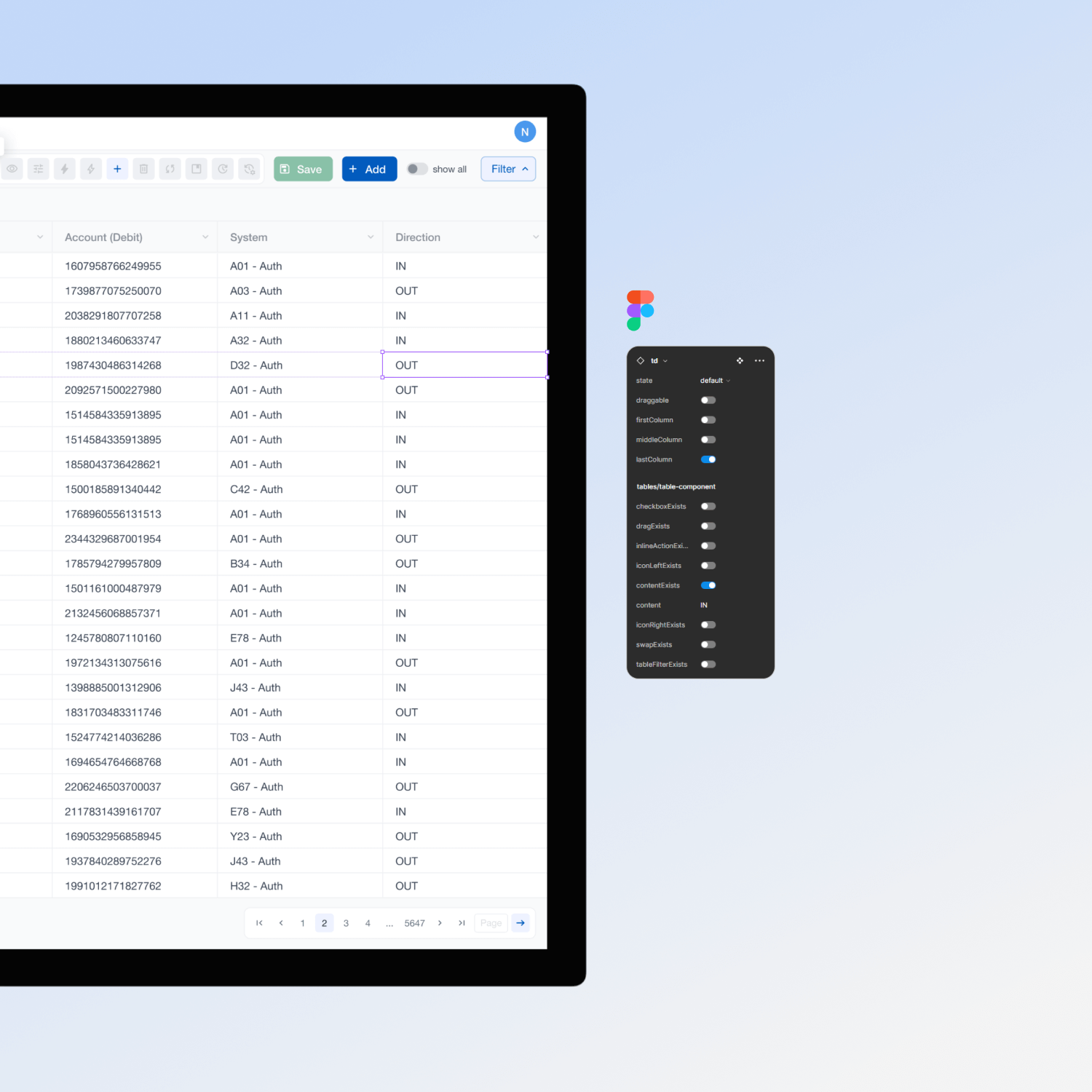Click the go-to-page arrow button
Image resolution: width=1092 pixels, height=1092 pixels.
[x=521, y=923]
